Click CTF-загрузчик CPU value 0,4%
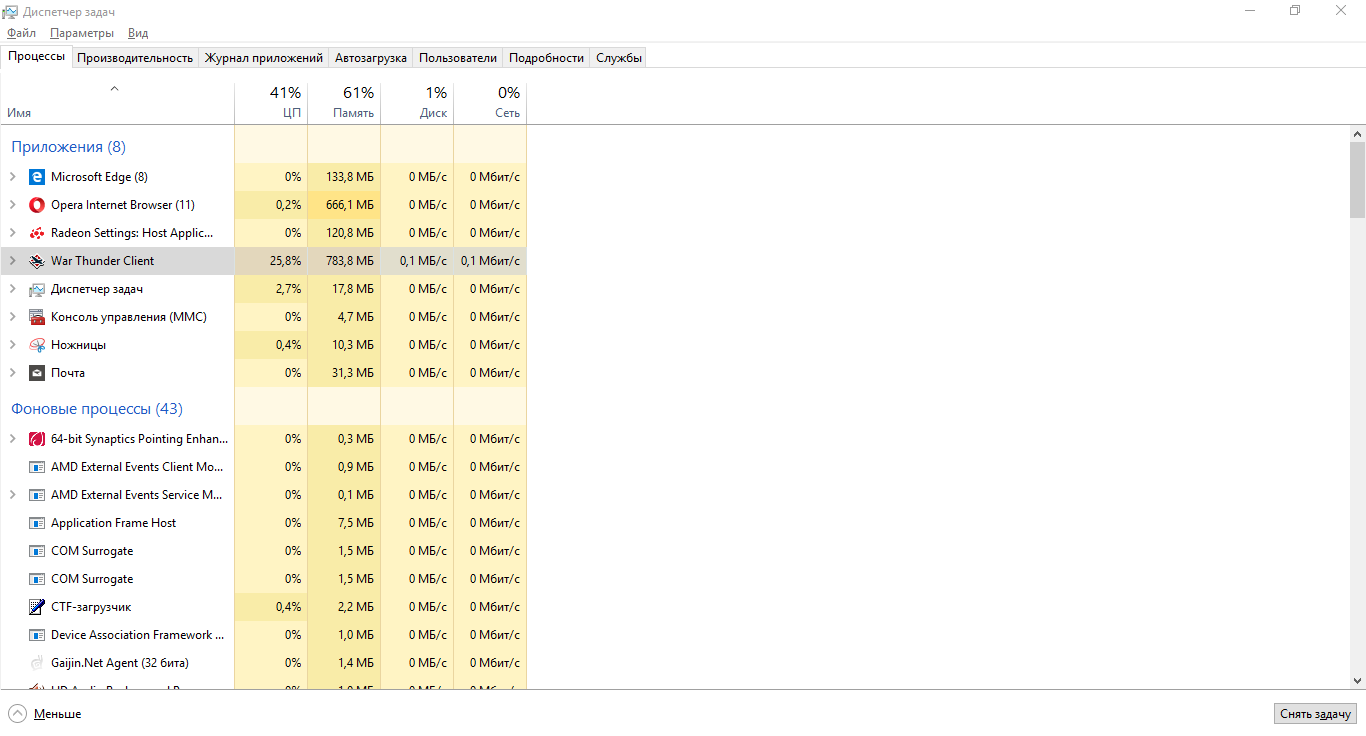 pyautogui.click(x=288, y=607)
